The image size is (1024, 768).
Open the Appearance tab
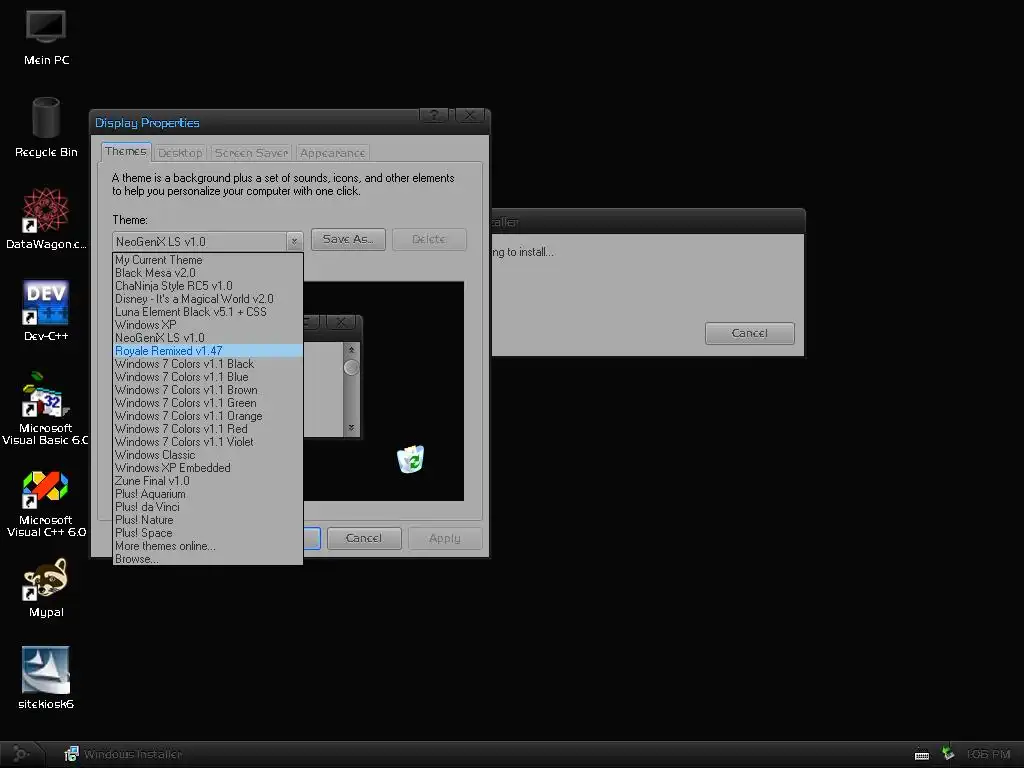click(x=332, y=153)
